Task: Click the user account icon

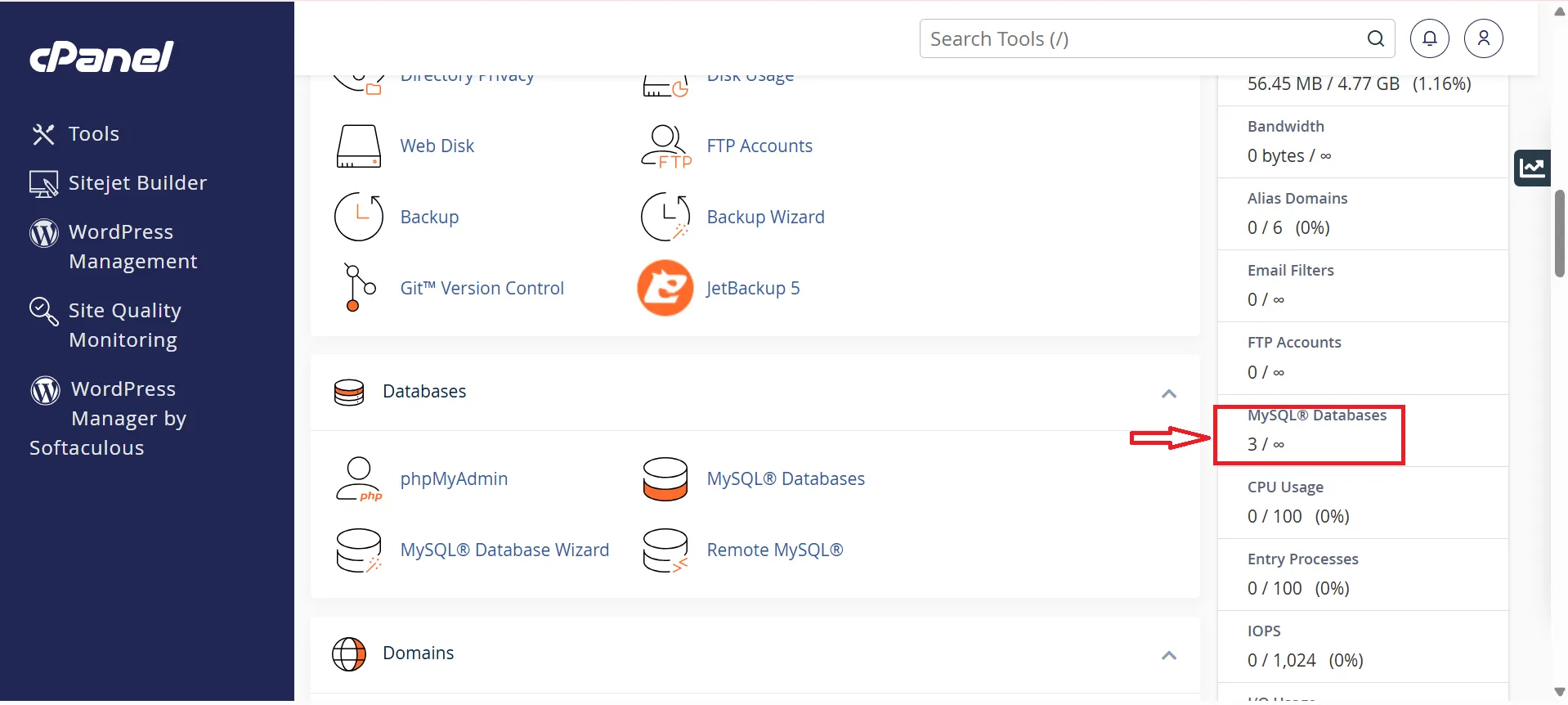Action: click(x=1483, y=38)
